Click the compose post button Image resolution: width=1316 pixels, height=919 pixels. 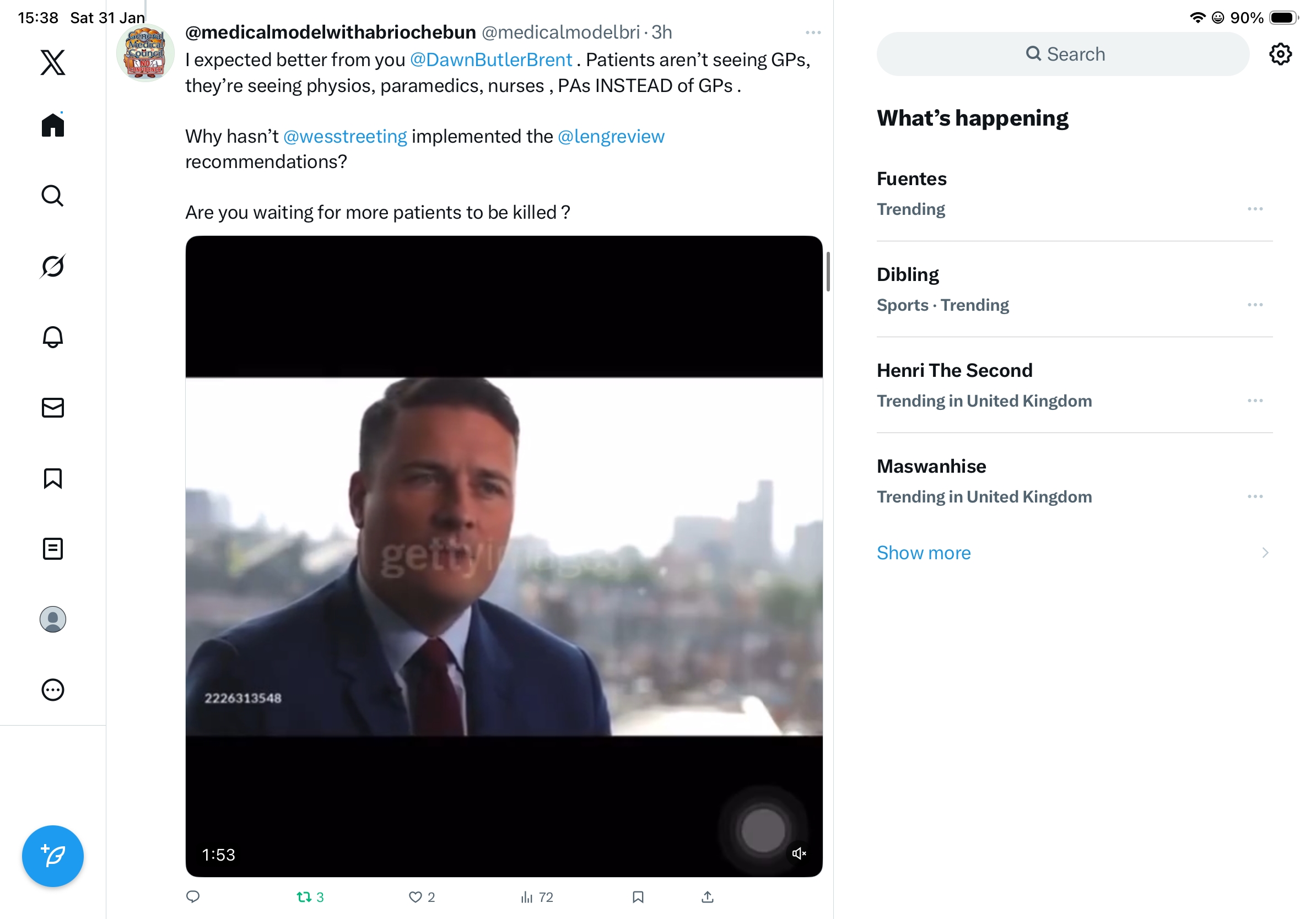coord(53,856)
